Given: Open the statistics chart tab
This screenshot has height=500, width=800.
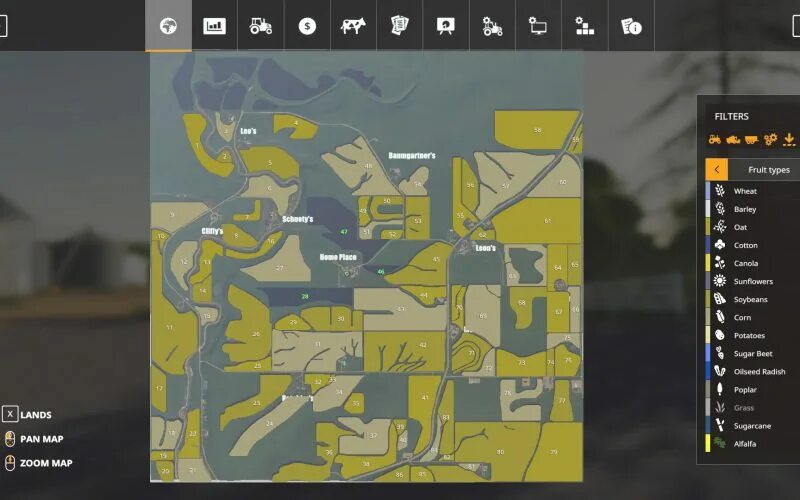Looking at the screenshot, I should click(x=214, y=26).
